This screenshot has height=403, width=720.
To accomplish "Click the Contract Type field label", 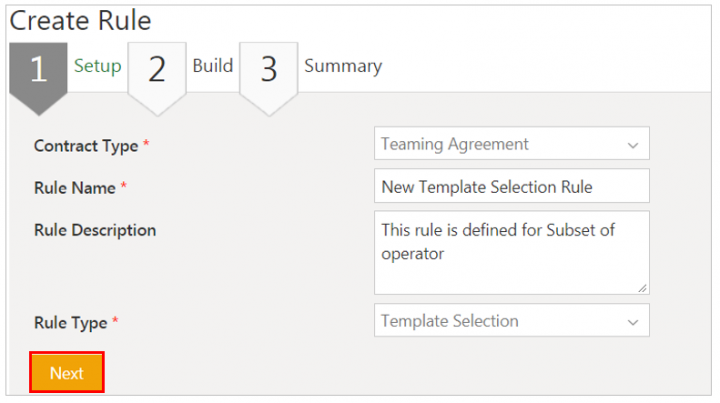I will (86, 146).
